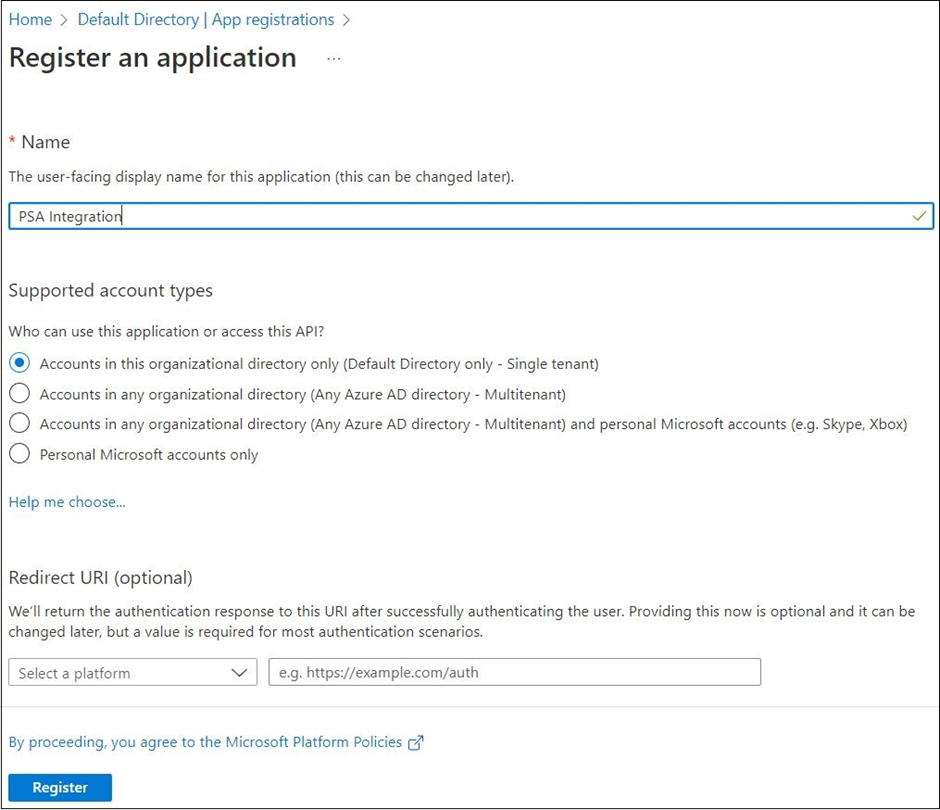Click the Supported account types heading
Screen dimensions: 940x810
point(110,291)
